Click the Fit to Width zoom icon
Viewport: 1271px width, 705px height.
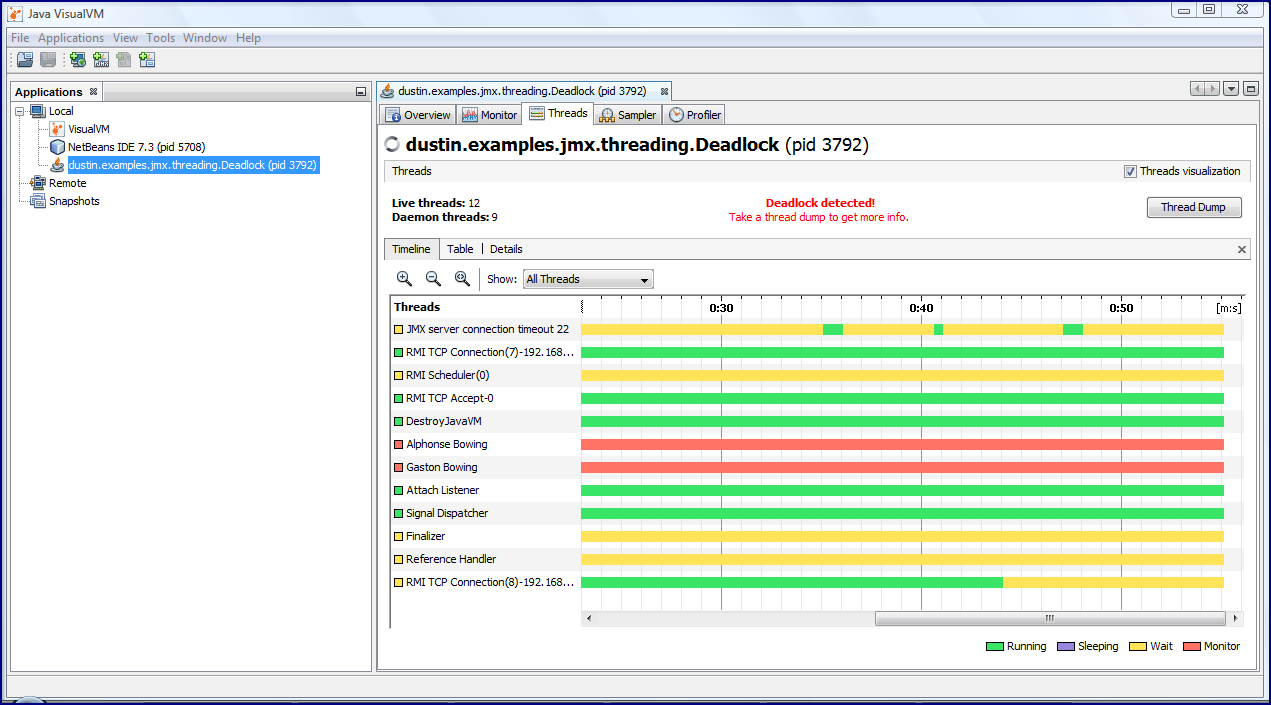pos(462,279)
